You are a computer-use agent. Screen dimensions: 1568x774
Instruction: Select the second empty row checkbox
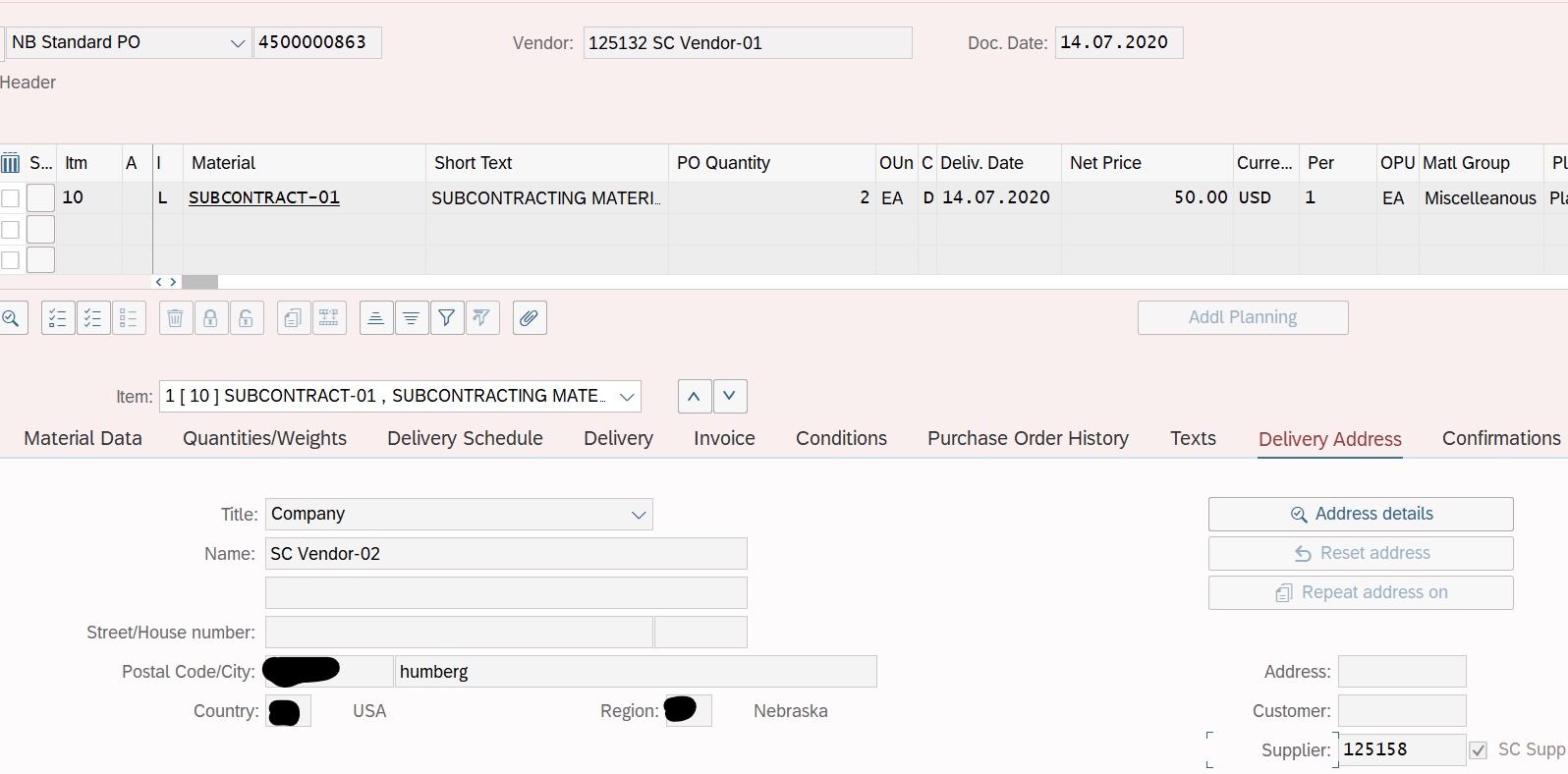tap(11, 260)
